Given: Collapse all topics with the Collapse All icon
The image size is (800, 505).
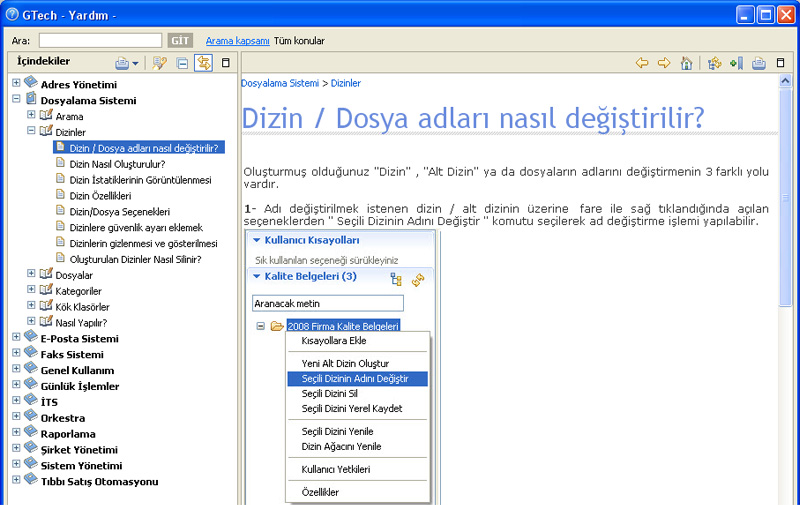Looking at the screenshot, I should (182, 63).
